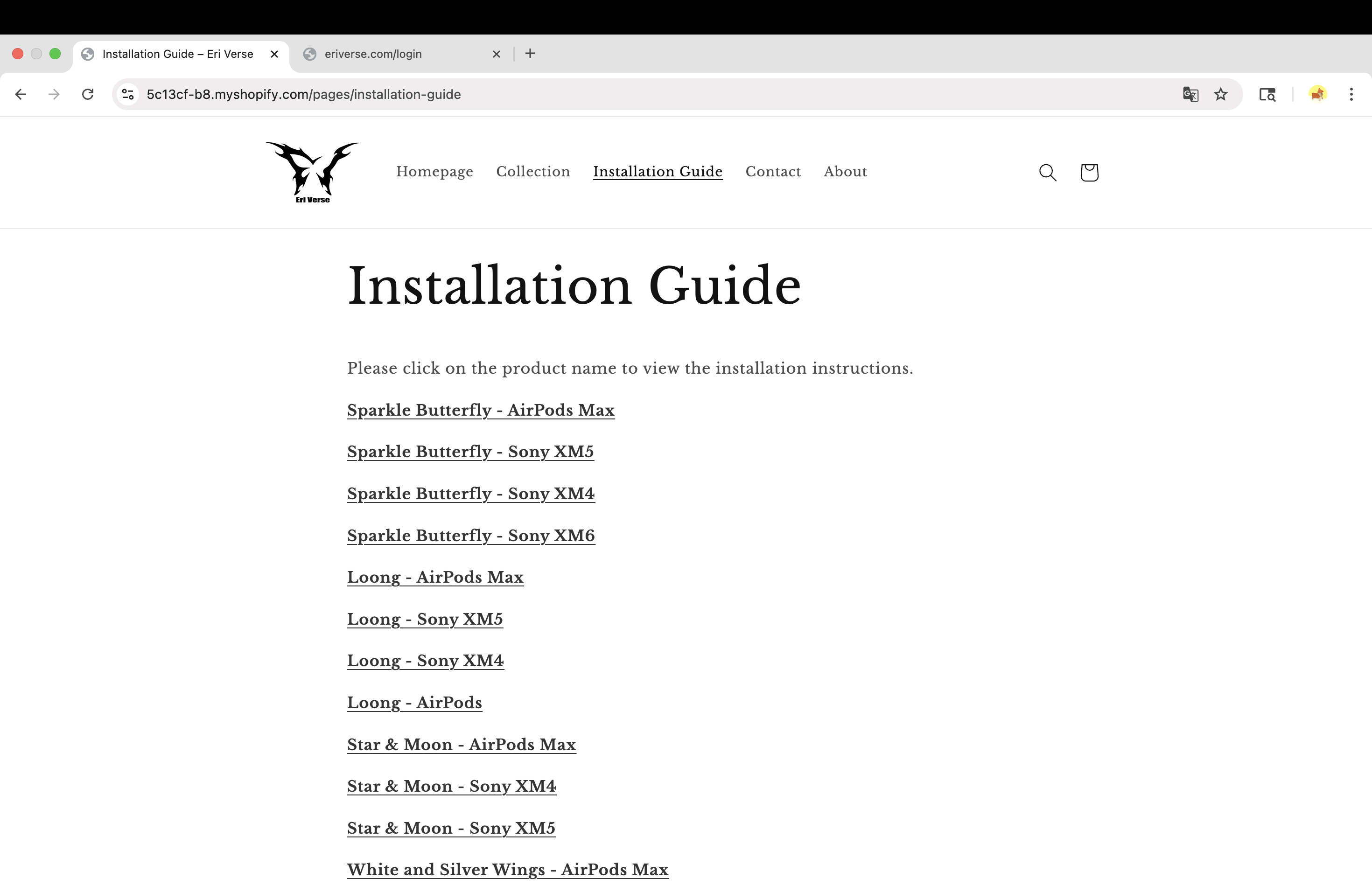Click the Eri Verse butterfly logo

313,172
